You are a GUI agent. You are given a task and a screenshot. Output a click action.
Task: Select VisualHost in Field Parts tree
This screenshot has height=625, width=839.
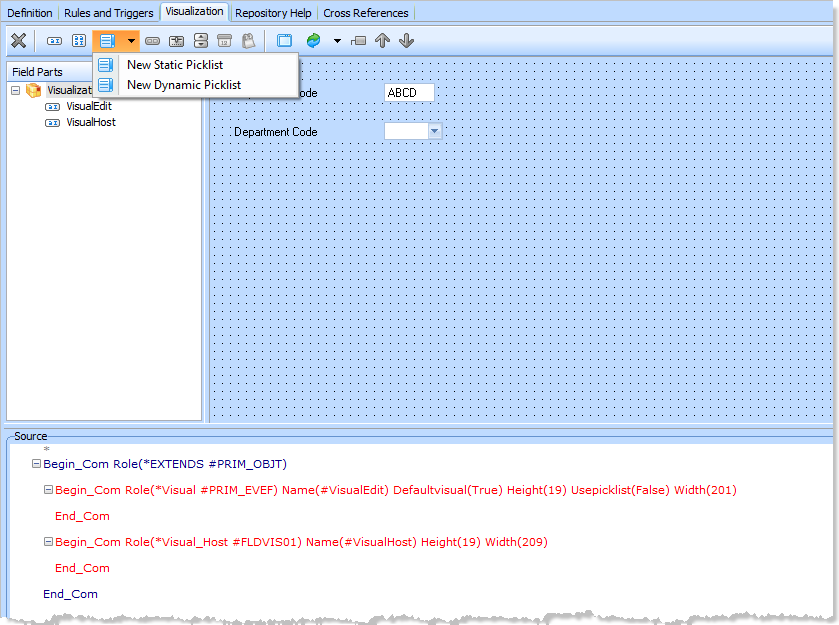click(90, 122)
